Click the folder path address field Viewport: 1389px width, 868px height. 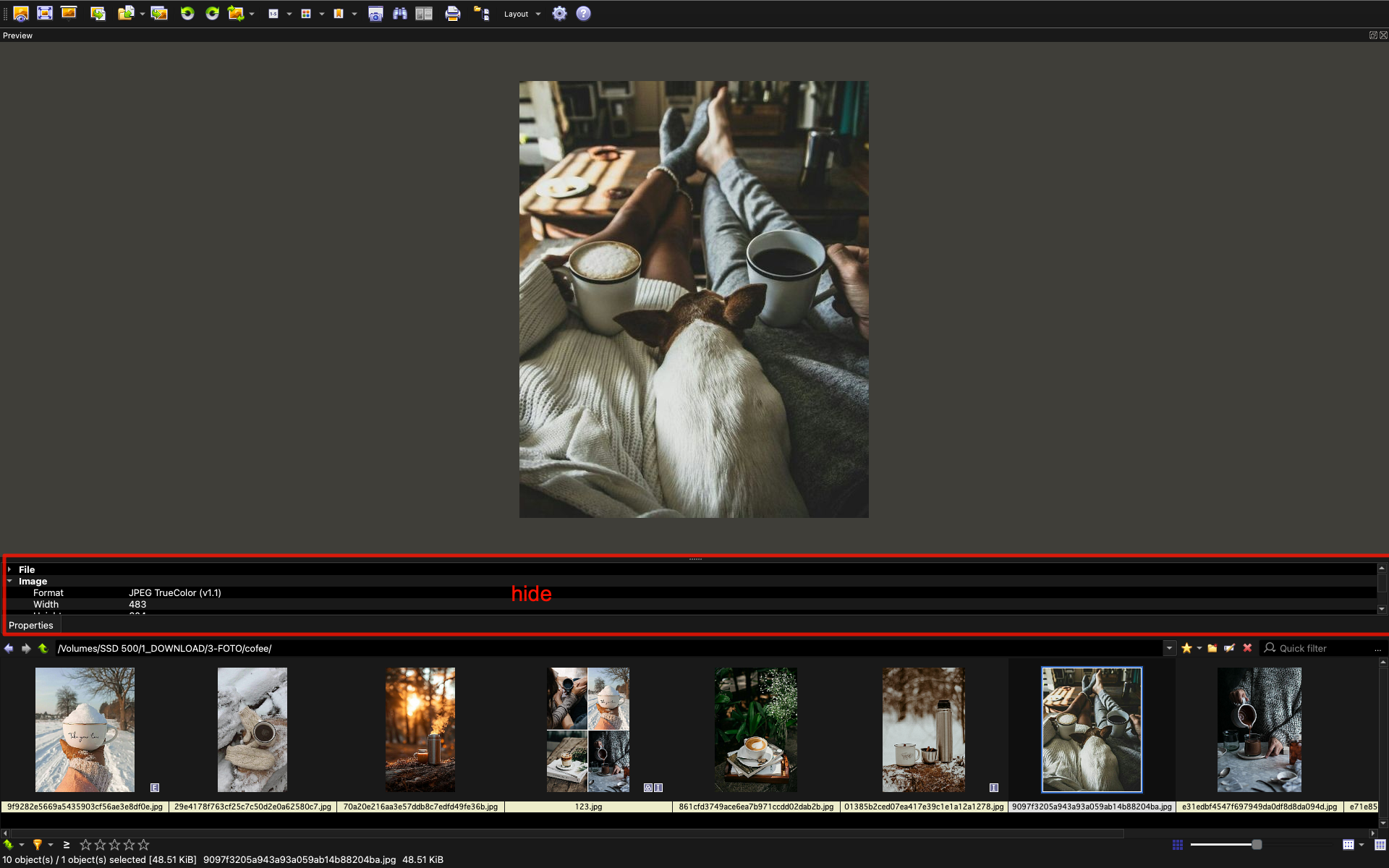[x=609, y=648]
